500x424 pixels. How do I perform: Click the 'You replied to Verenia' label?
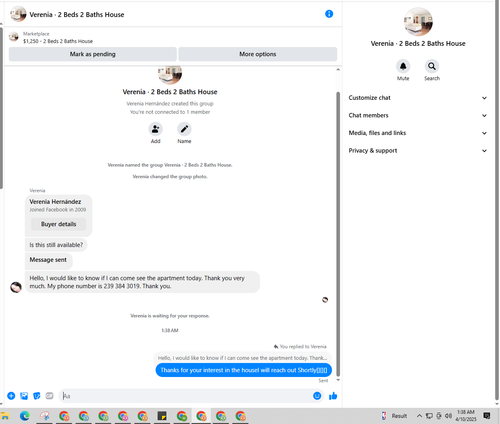coord(300,347)
